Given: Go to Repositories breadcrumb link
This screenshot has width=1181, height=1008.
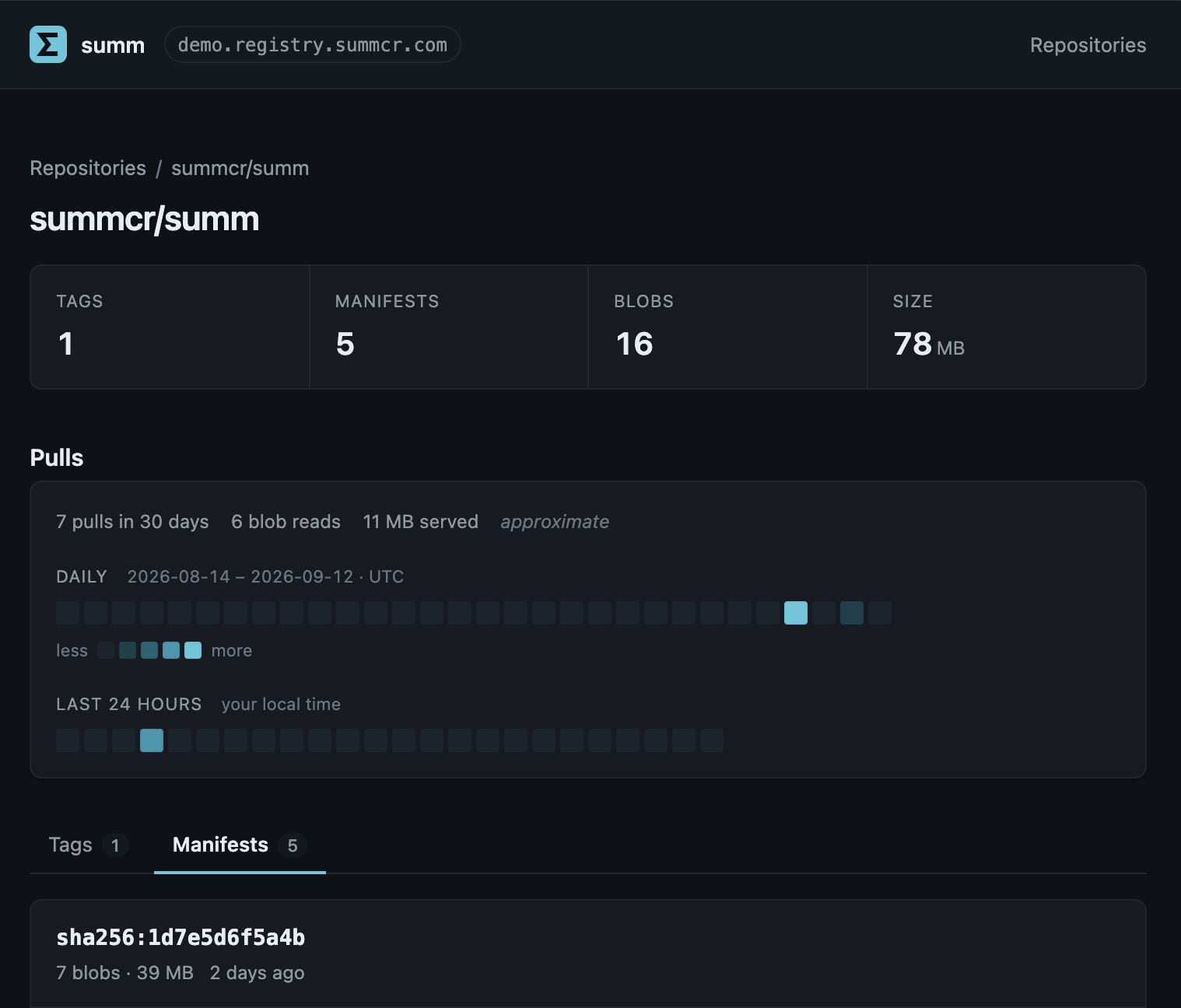Looking at the screenshot, I should click(88, 168).
